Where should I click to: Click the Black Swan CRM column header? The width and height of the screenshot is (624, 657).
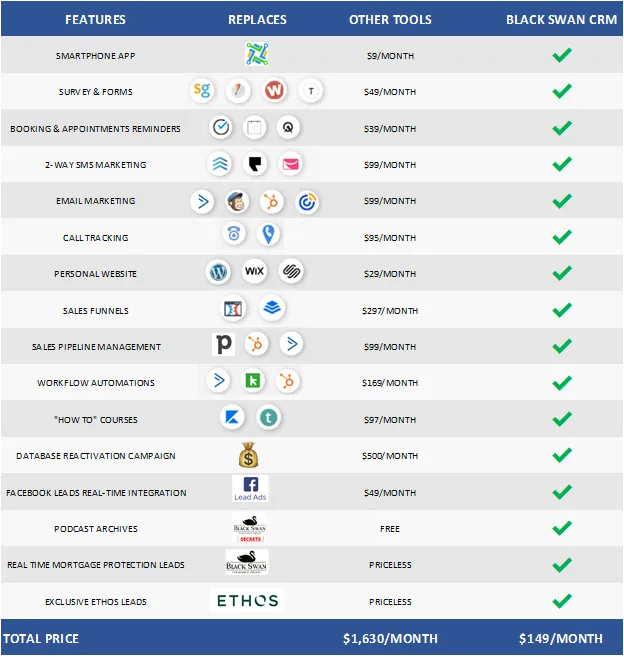(x=562, y=19)
